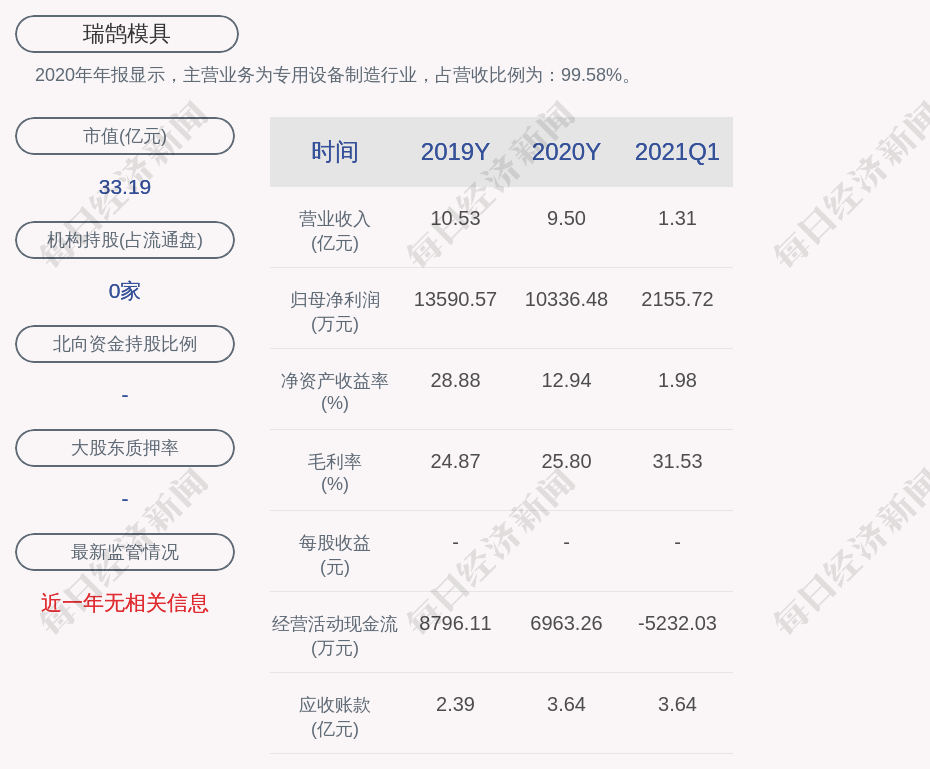
Task: Open the 北向资金持股比例 pill
Action: 125,344
